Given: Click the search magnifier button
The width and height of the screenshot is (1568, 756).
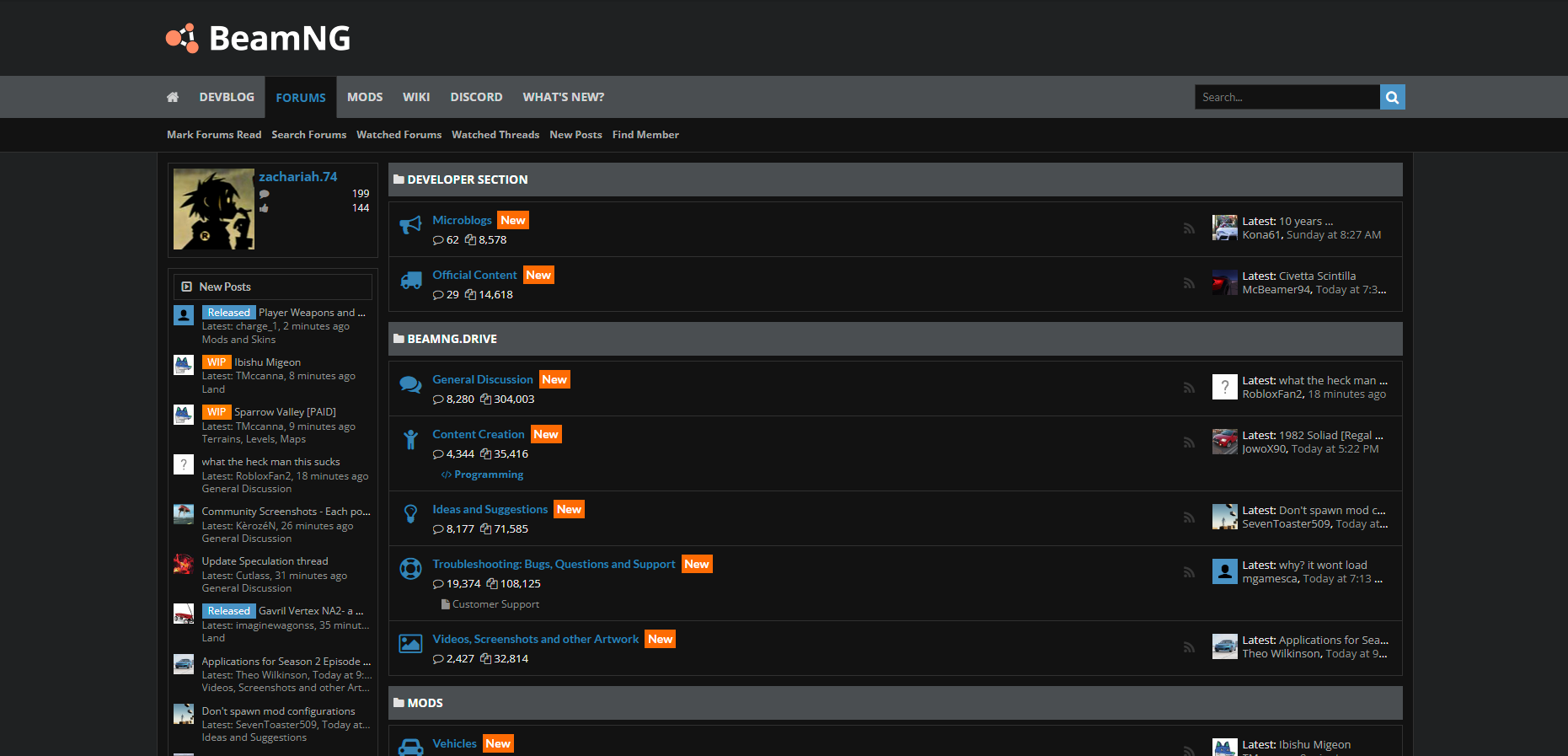Looking at the screenshot, I should pyautogui.click(x=1392, y=97).
